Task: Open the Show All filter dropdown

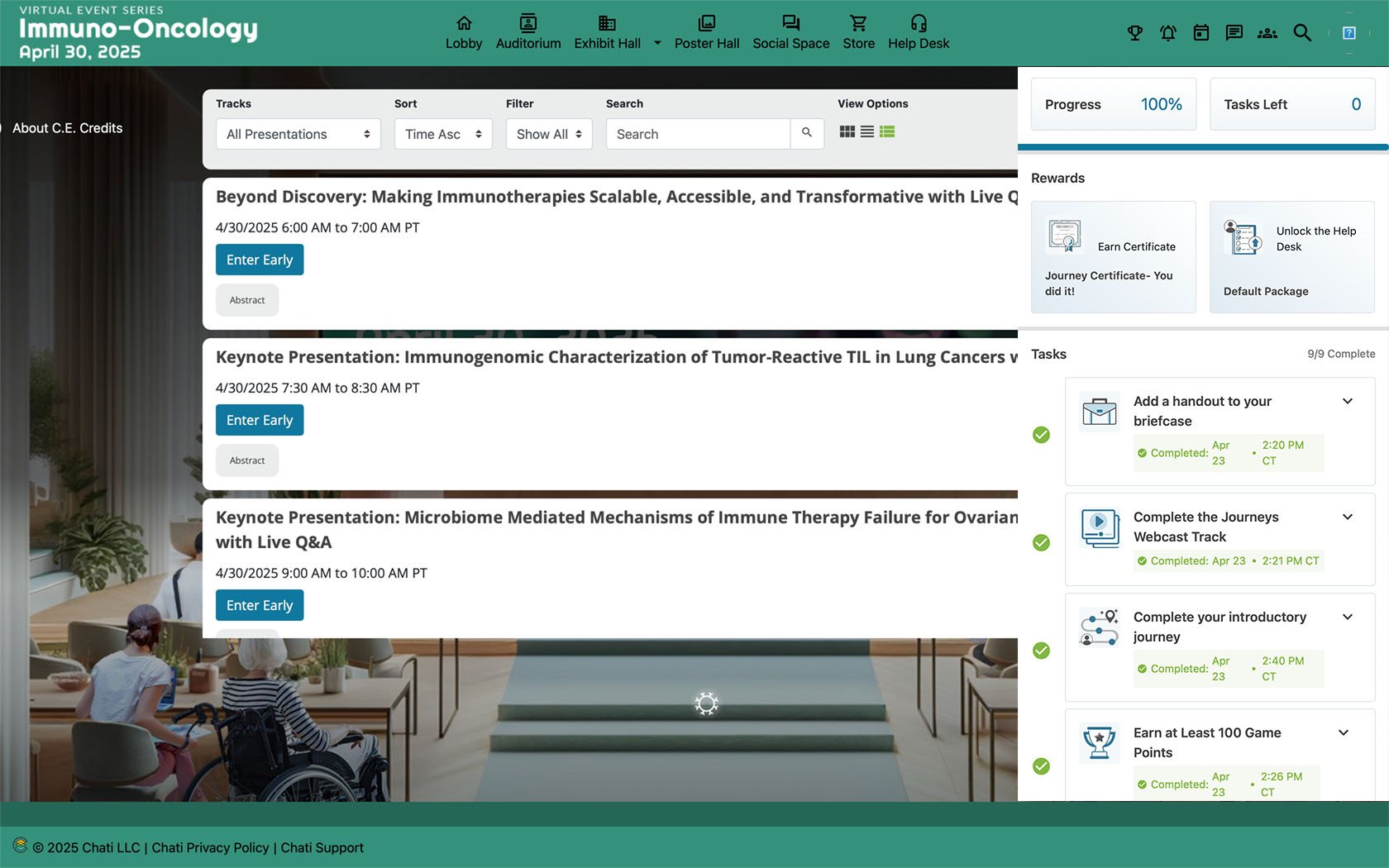Action: click(x=549, y=134)
